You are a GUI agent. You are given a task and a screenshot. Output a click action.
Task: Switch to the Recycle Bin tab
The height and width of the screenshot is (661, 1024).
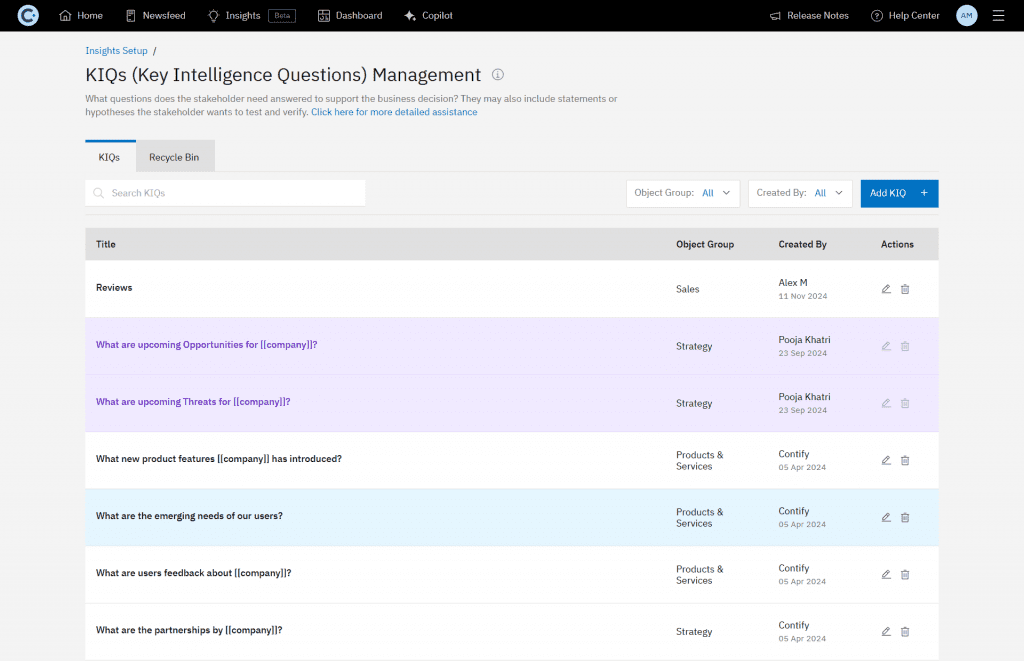(x=174, y=157)
